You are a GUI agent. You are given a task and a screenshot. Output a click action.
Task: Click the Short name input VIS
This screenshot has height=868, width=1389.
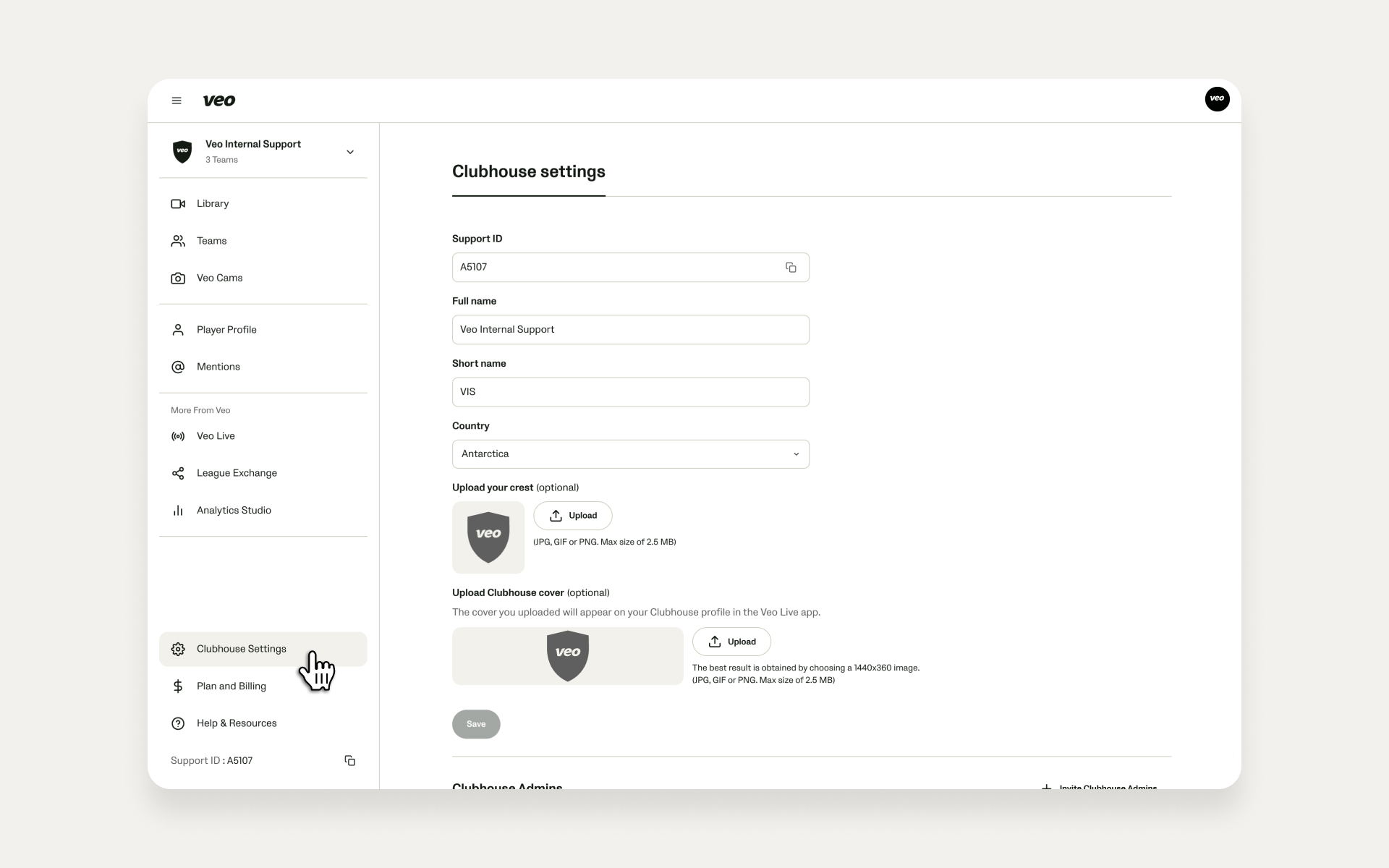(x=631, y=392)
